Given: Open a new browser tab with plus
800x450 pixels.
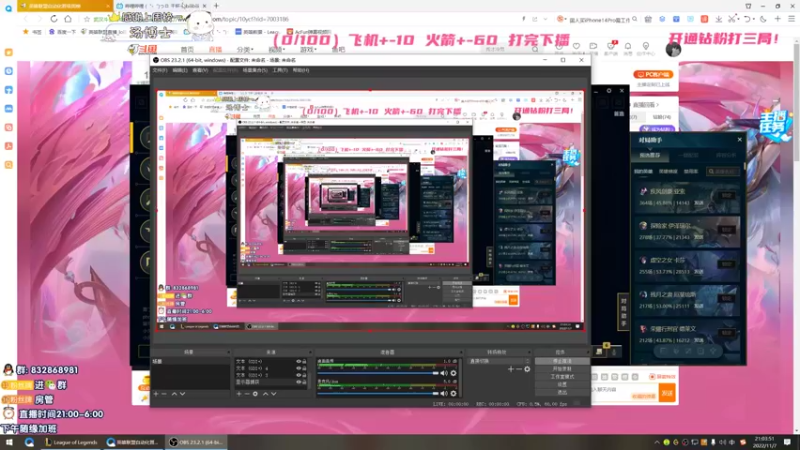Looking at the screenshot, I should (216, 6).
